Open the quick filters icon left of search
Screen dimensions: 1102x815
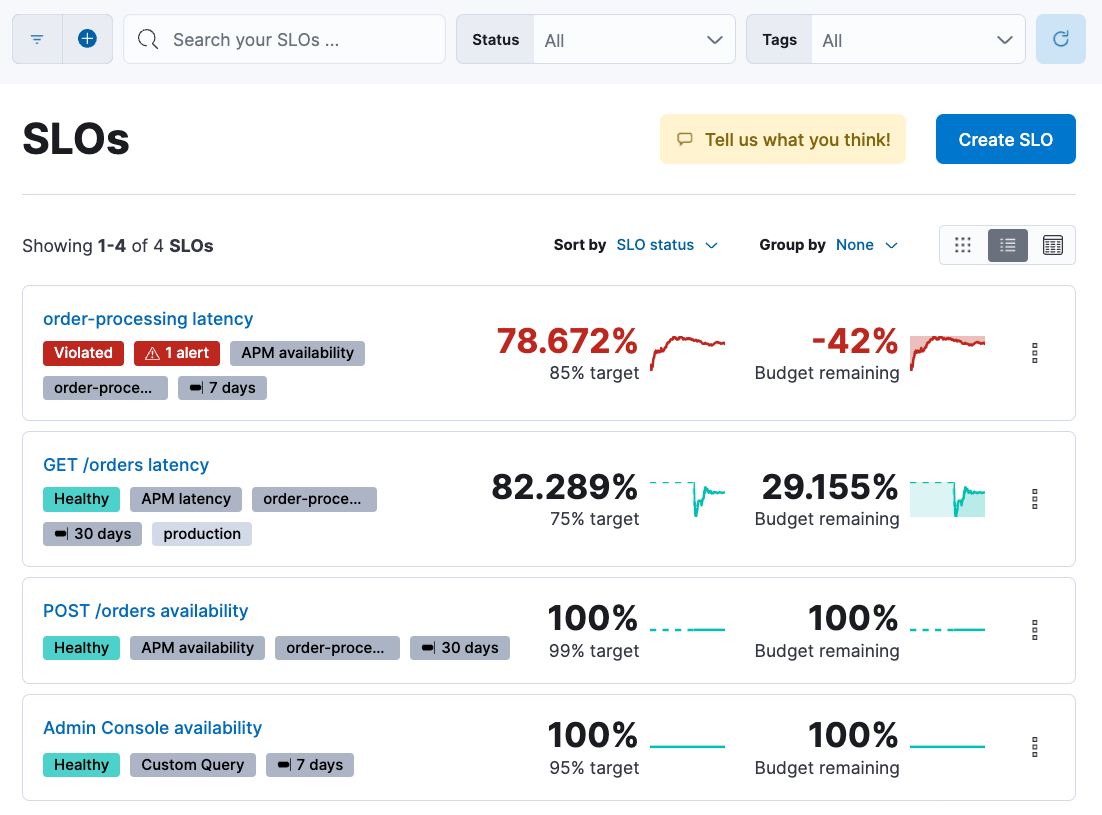(x=36, y=38)
